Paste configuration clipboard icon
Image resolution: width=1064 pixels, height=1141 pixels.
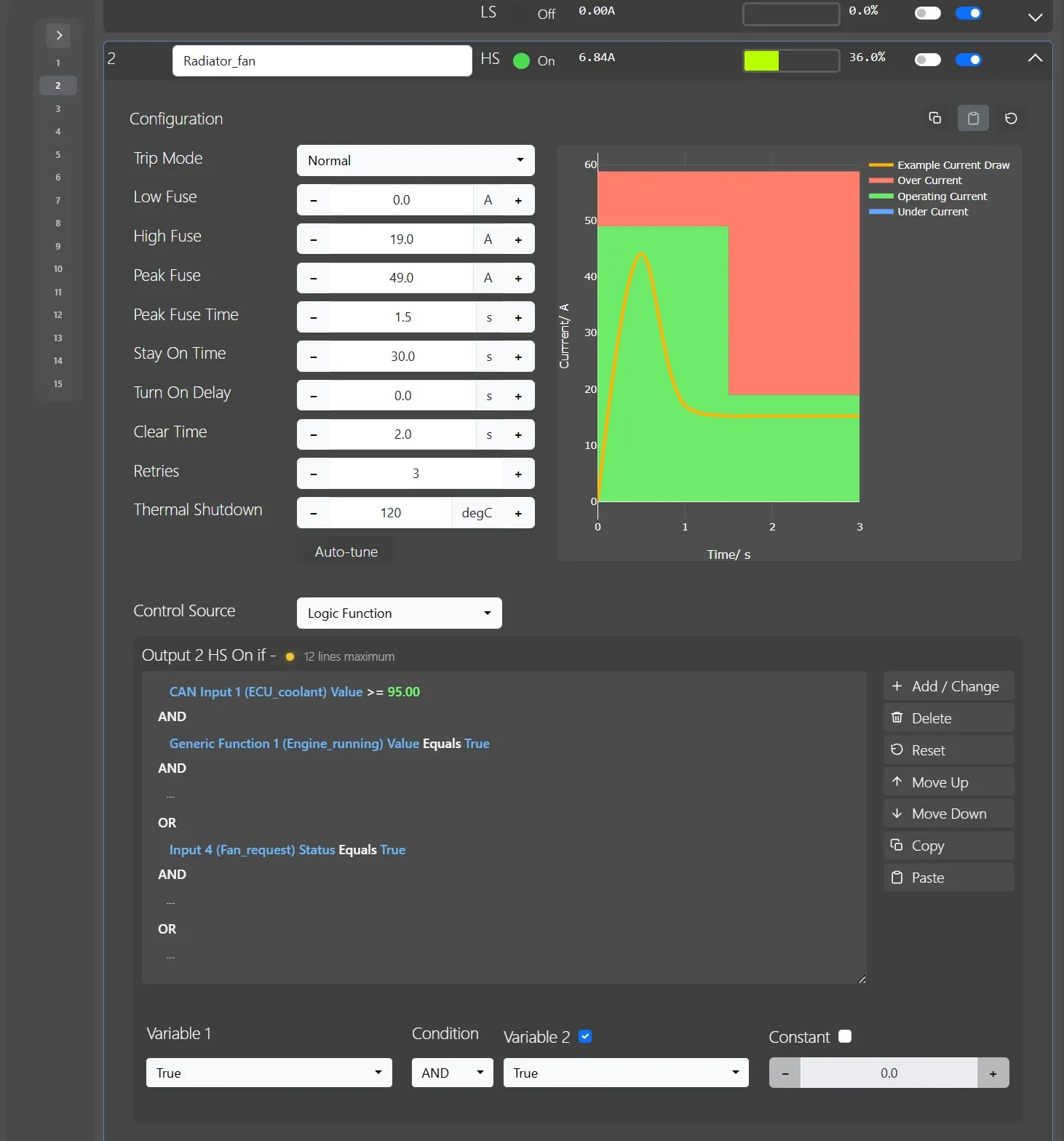973,118
